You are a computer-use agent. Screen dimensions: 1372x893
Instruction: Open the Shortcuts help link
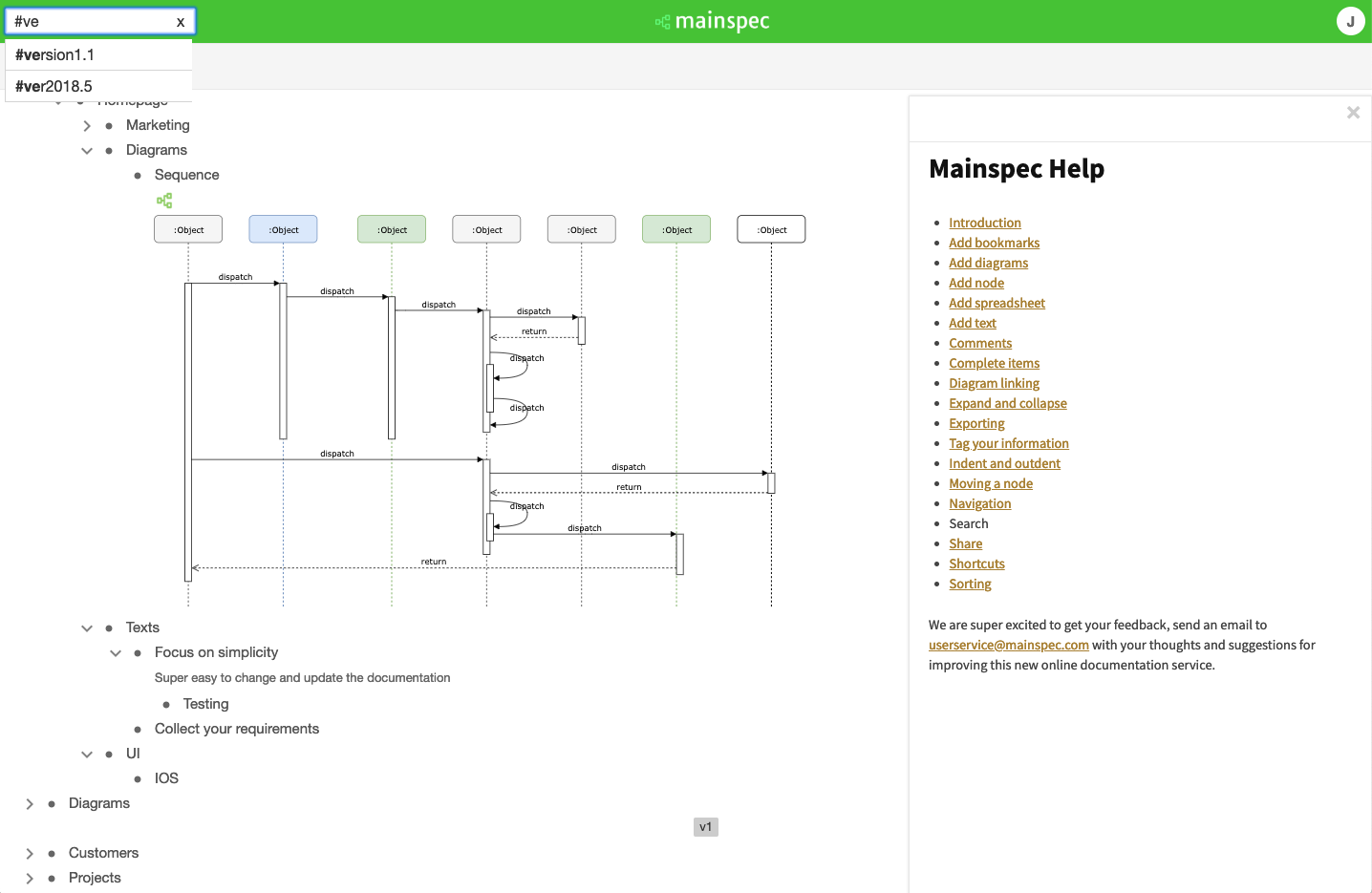976,563
